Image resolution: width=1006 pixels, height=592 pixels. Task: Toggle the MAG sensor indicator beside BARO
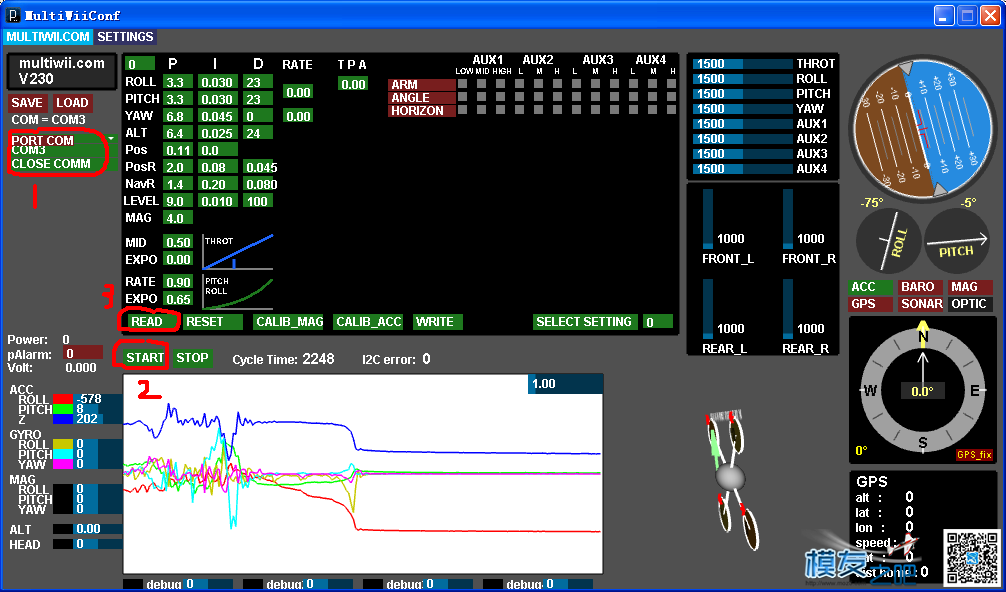970,287
